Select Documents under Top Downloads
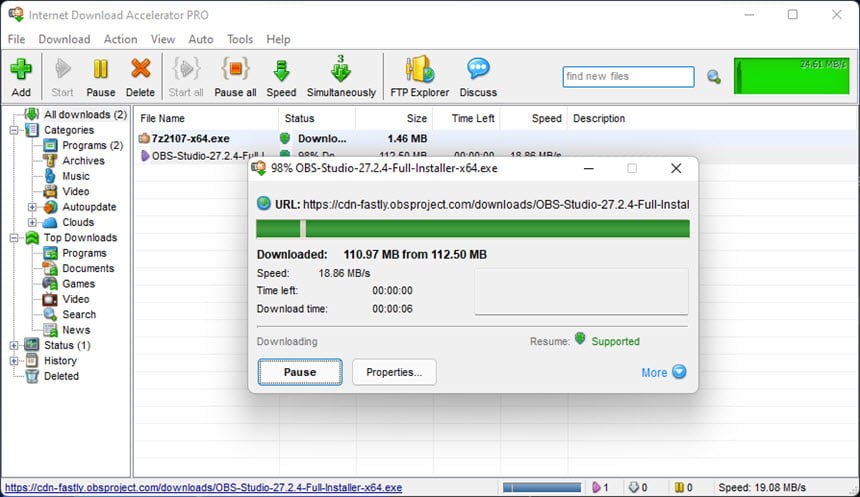 coord(88,268)
